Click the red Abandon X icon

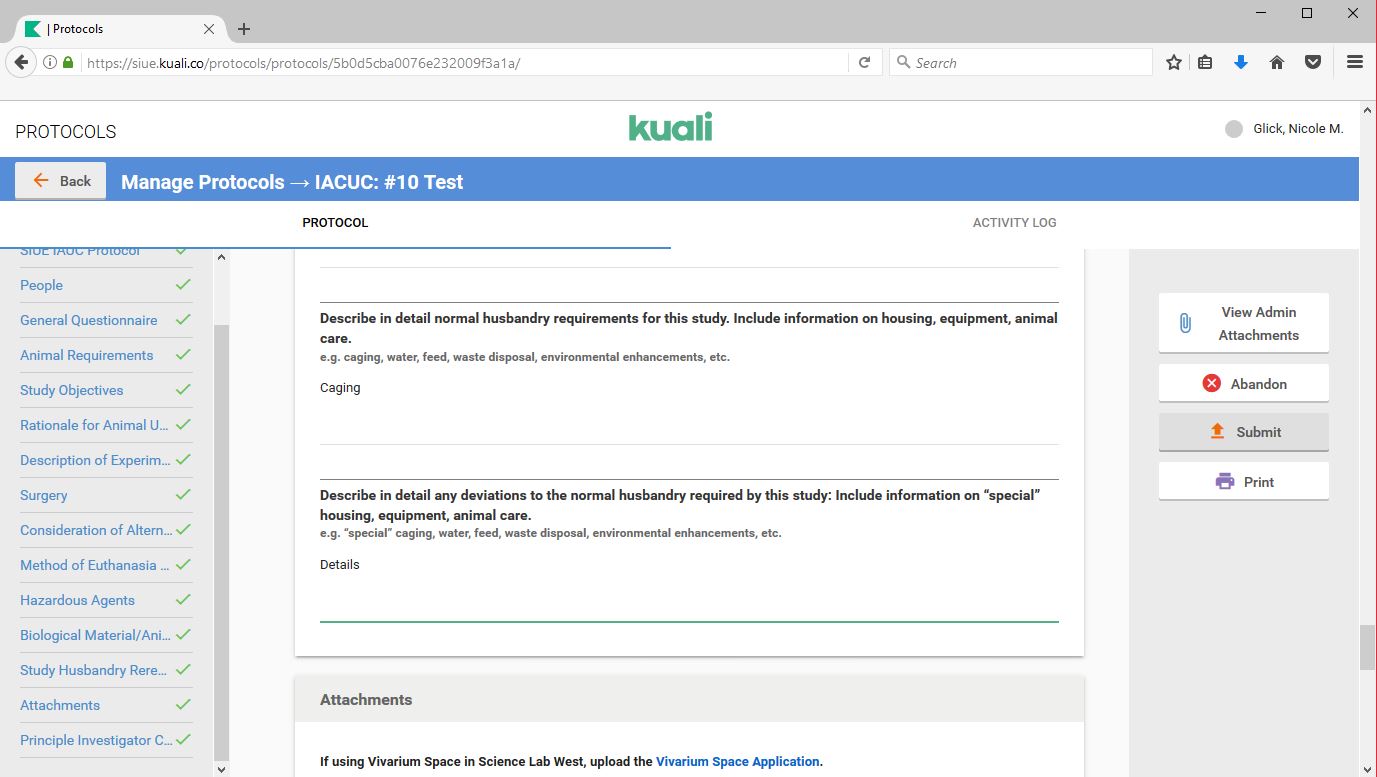[x=1211, y=383]
